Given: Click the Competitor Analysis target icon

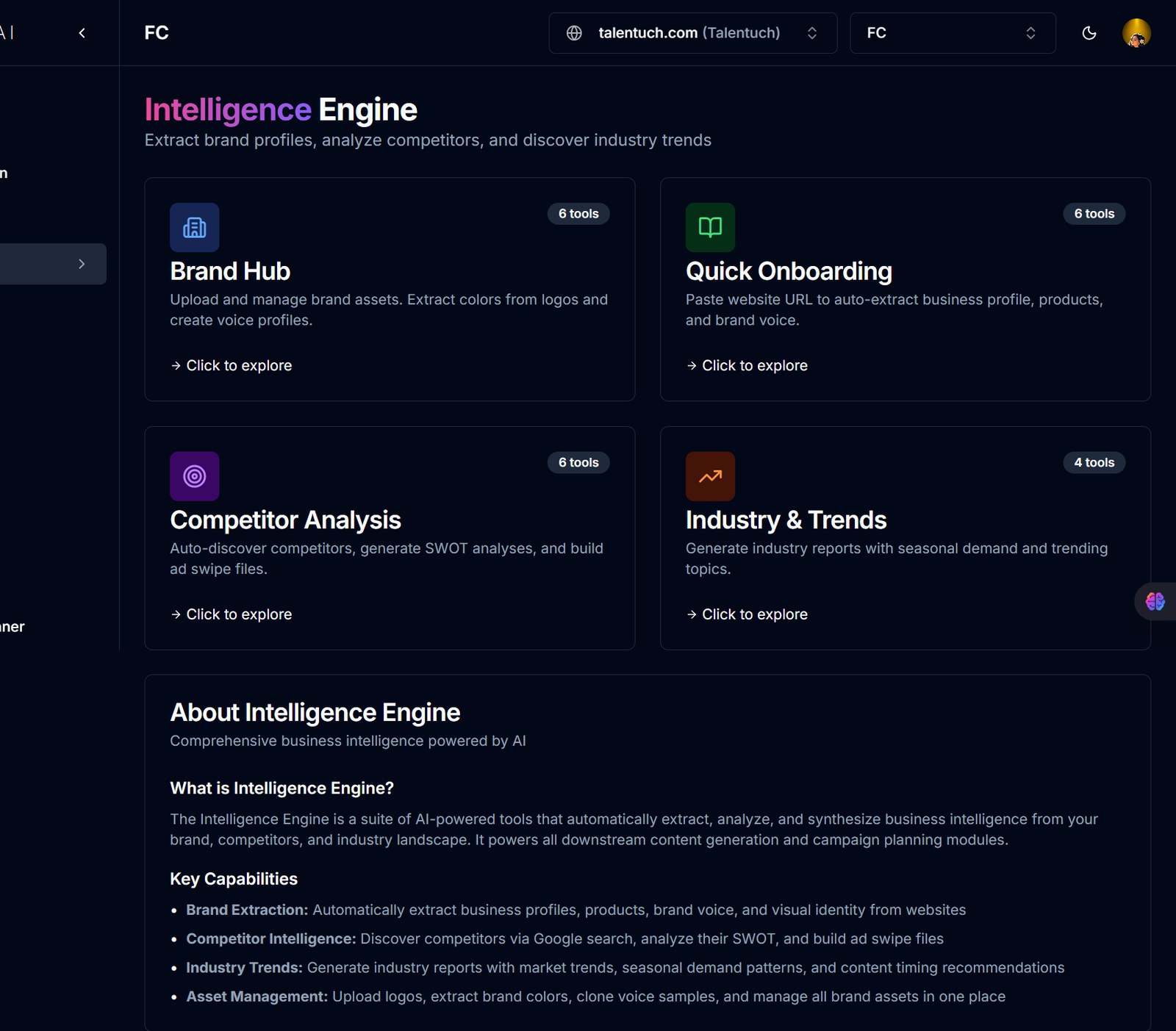Looking at the screenshot, I should pos(195,476).
